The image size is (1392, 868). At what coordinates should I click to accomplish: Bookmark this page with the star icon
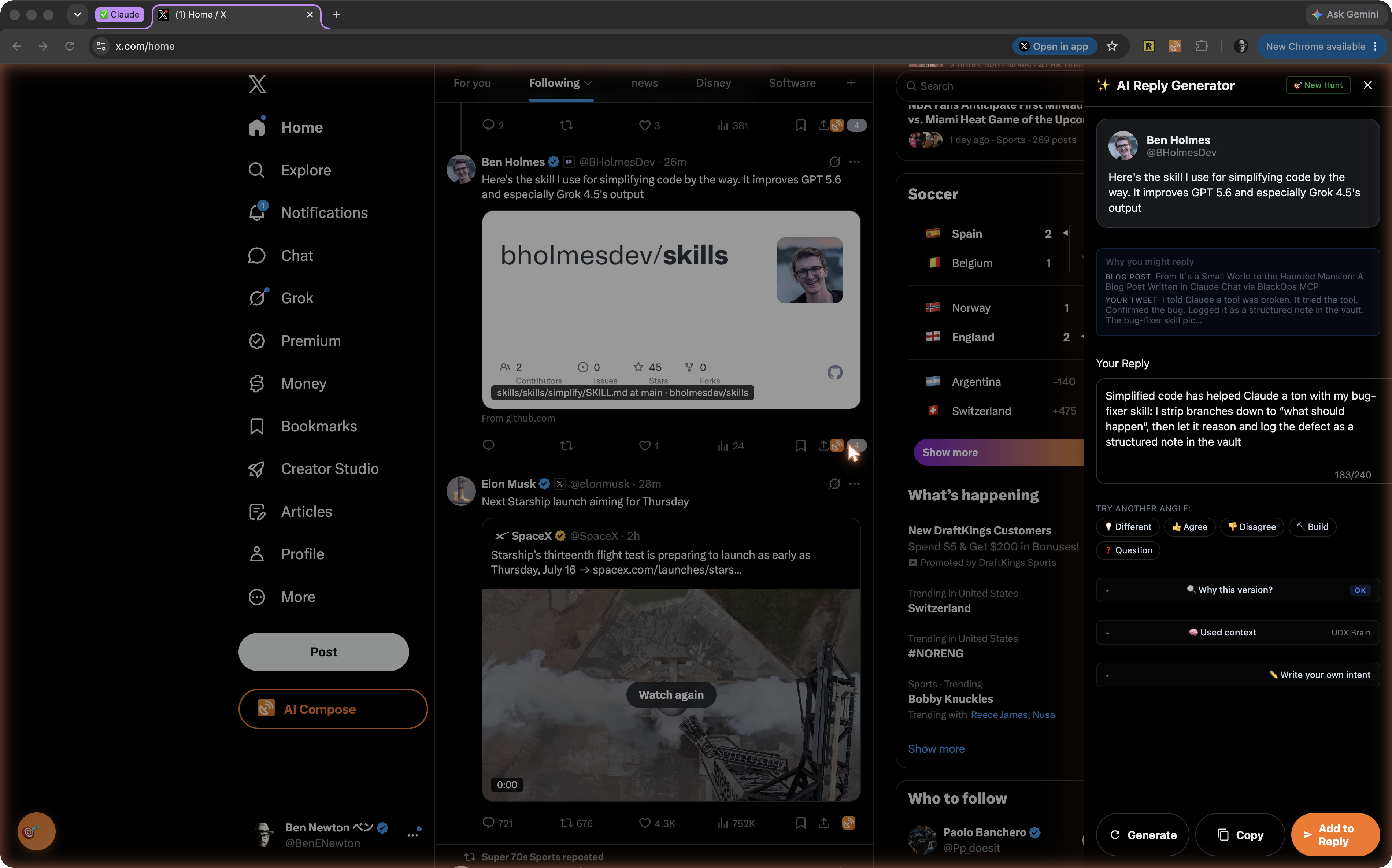tap(1112, 47)
